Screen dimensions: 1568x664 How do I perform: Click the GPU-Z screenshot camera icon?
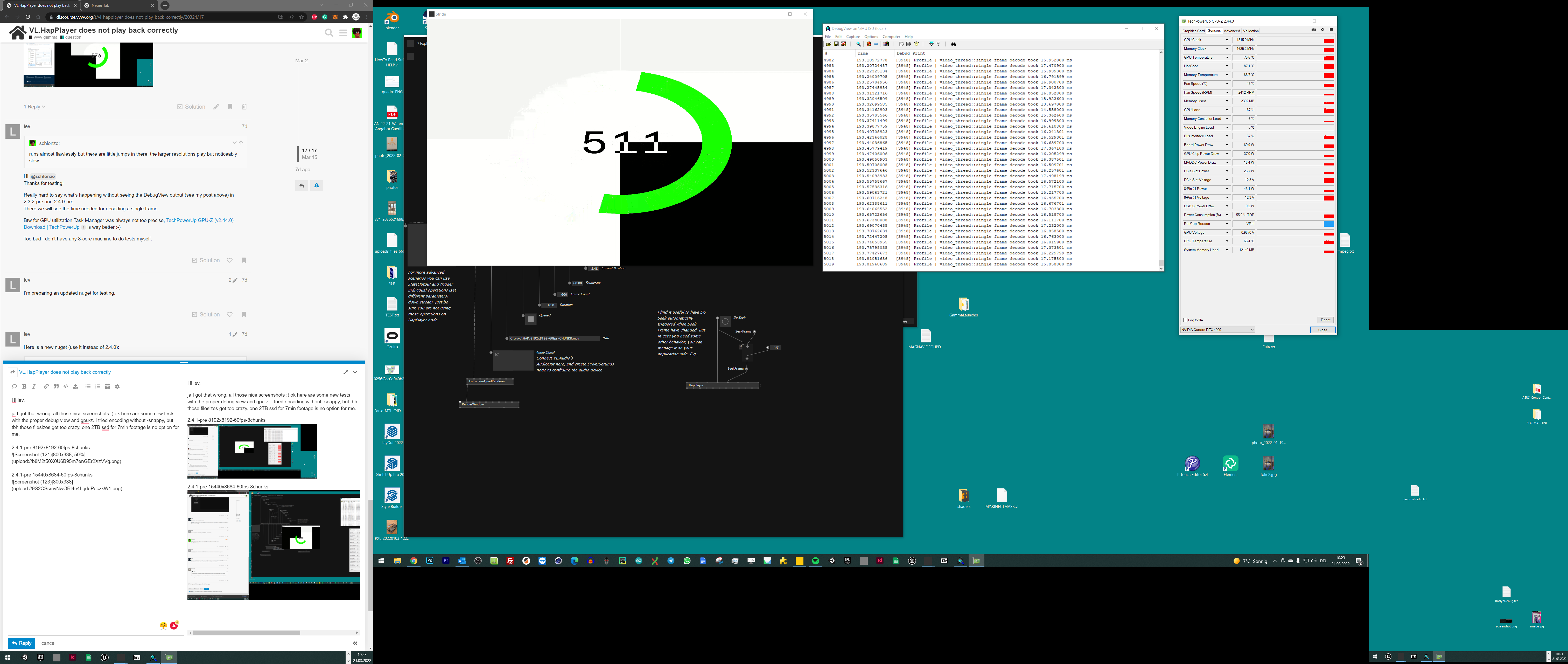(x=1314, y=30)
